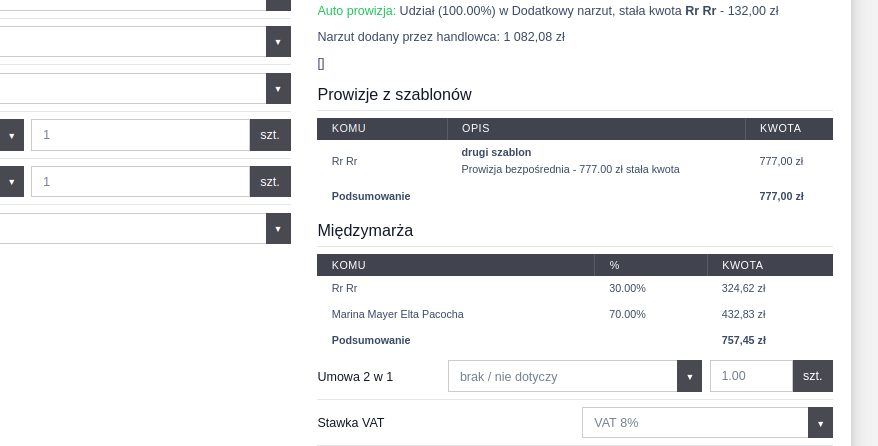The image size is (878, 446).
Task: Select the "brak / nie dotyczy" combo box
Action: click(562, 376)
